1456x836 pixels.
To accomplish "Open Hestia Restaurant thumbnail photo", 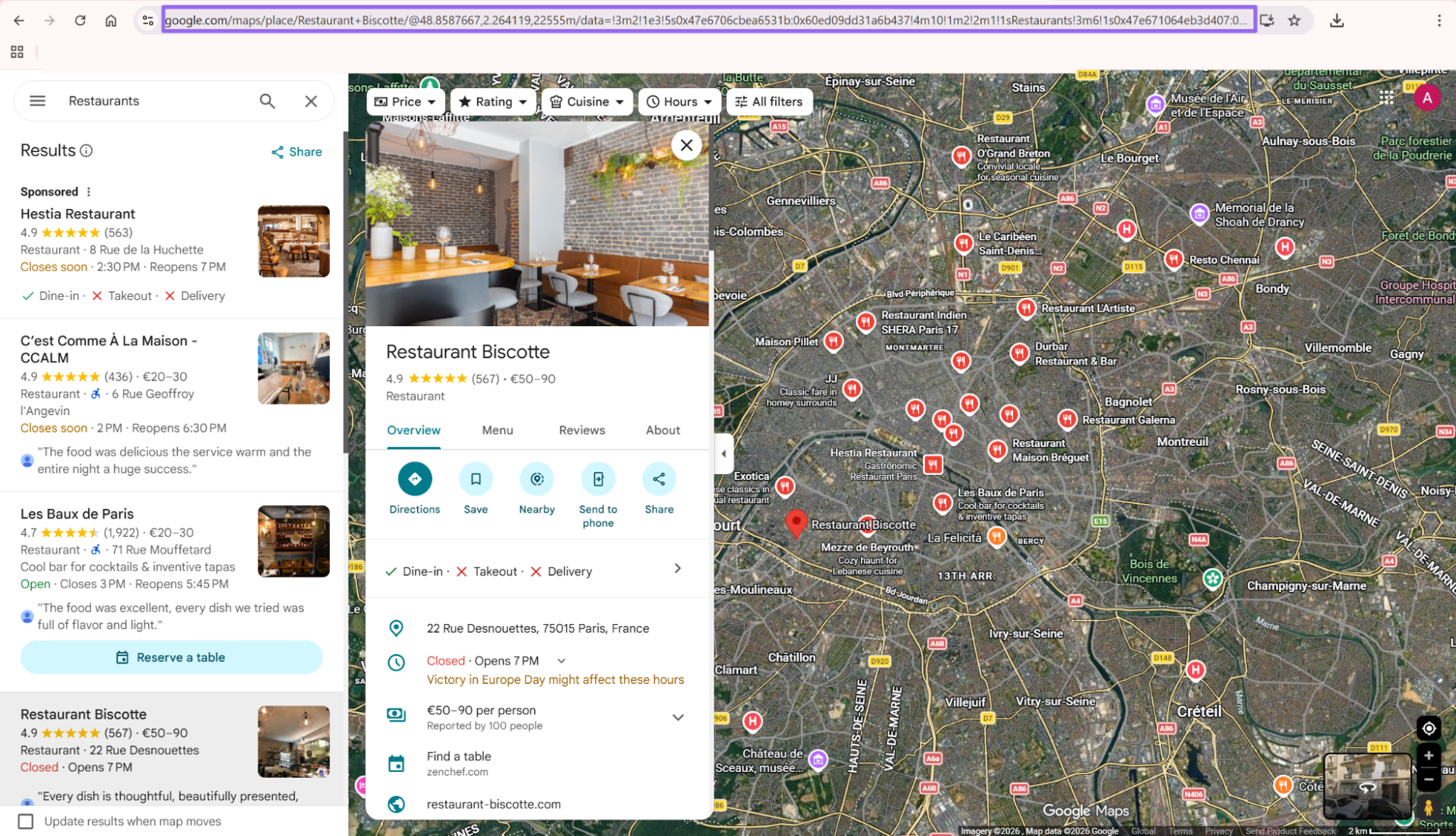I will [x=294, y=242].
